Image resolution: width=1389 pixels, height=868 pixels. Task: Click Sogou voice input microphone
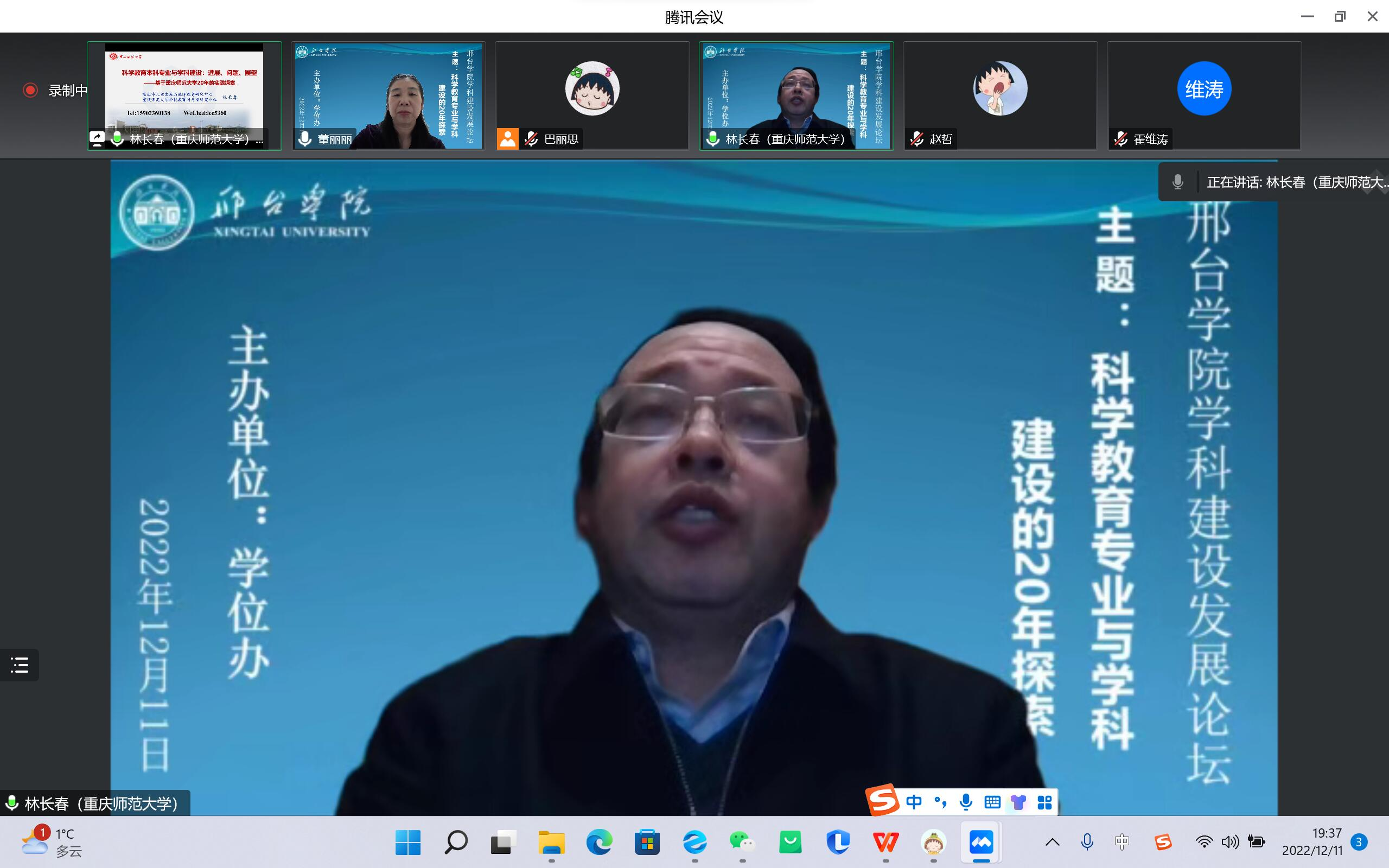[966, 802]
